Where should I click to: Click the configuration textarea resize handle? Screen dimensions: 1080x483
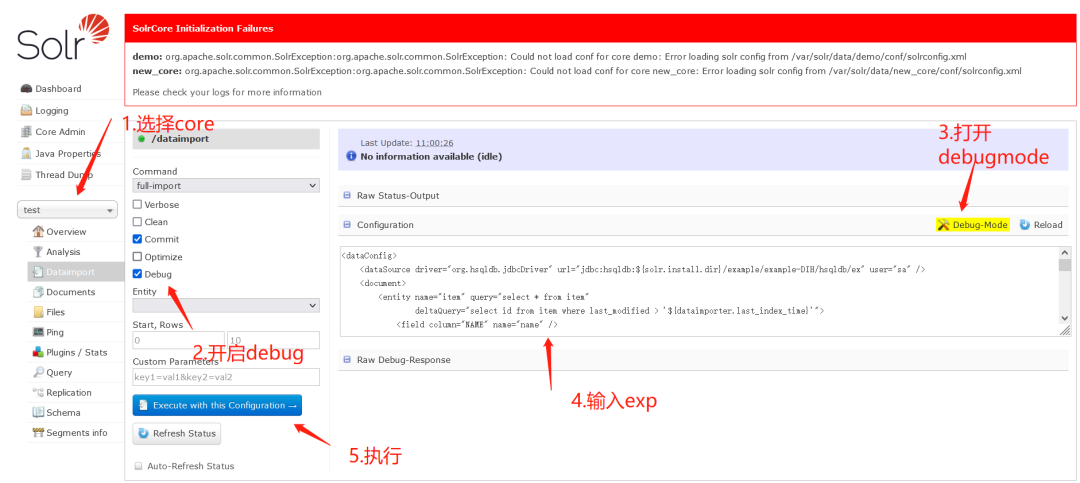[x=1065, y=331]
